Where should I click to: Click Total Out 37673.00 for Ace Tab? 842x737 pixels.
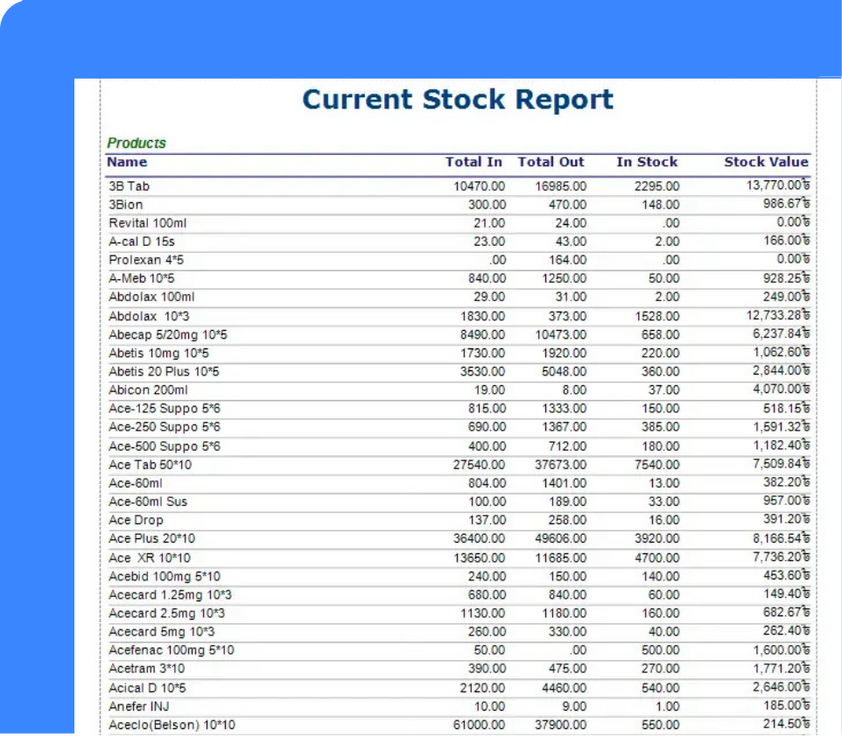561,465
